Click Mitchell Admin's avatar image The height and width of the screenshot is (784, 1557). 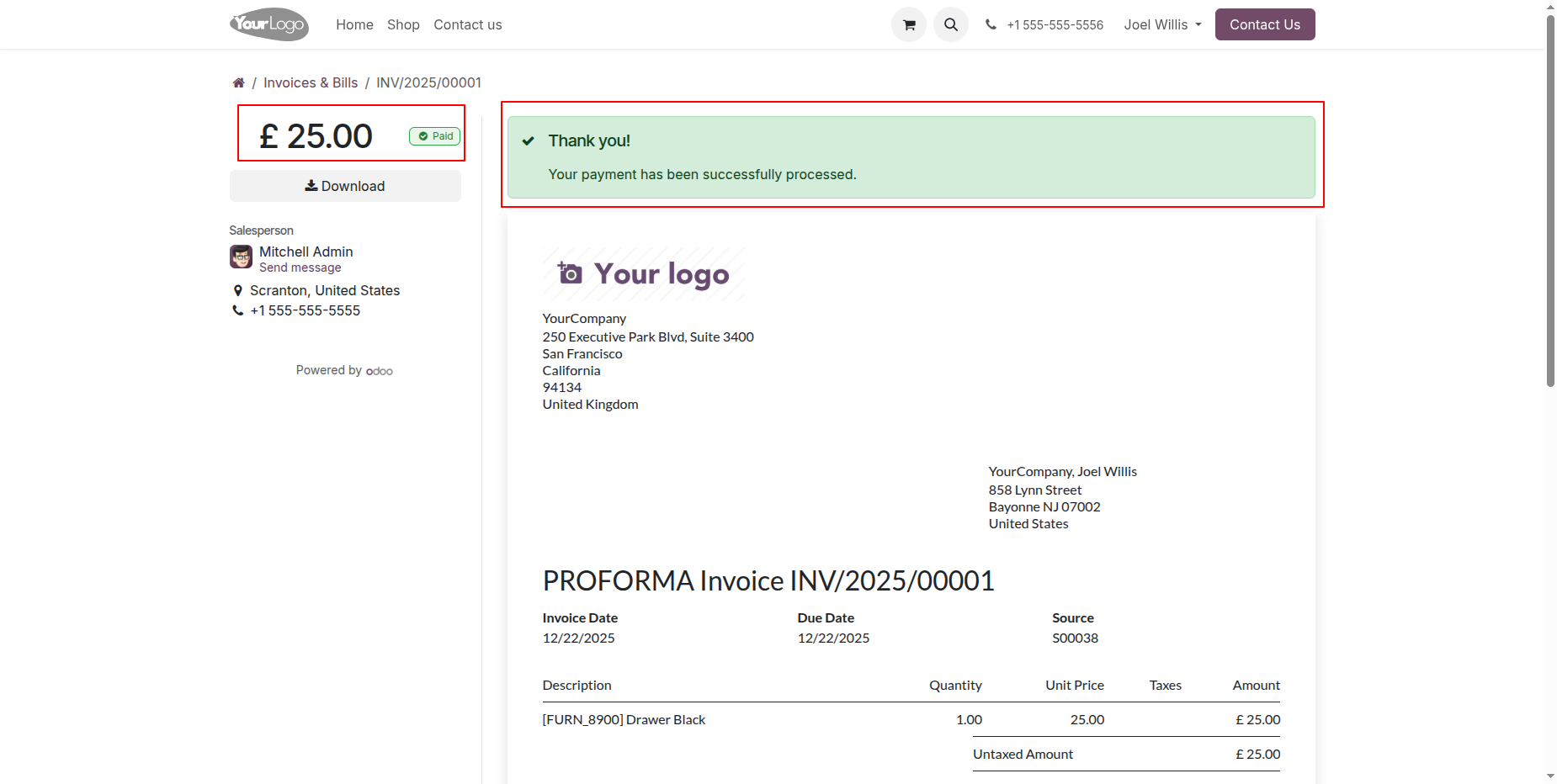coord(242,257)
